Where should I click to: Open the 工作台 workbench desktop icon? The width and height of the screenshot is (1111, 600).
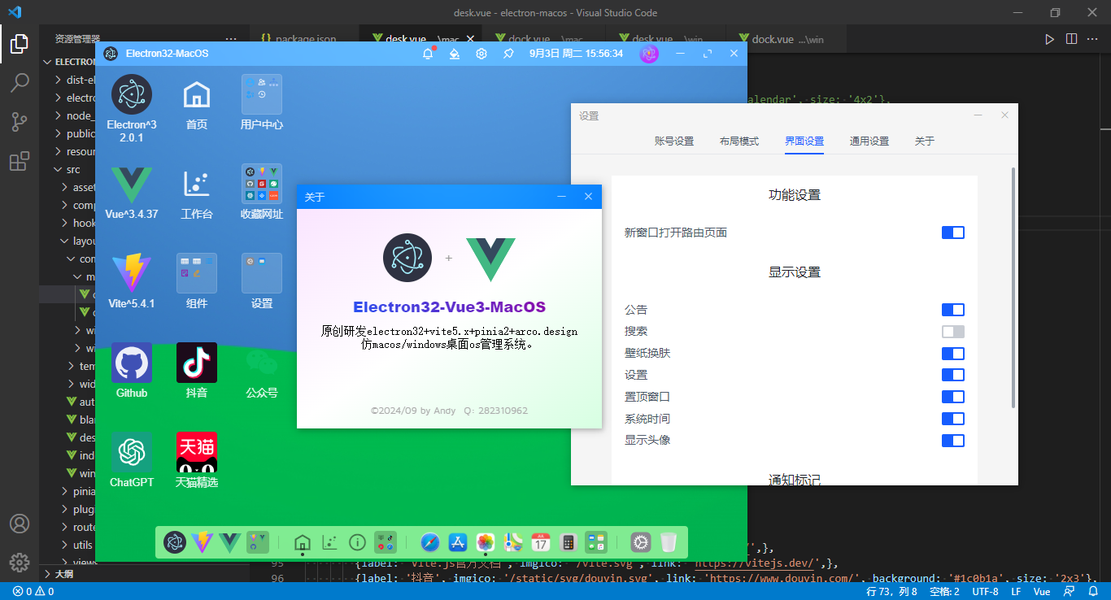(x=196, y=192)
